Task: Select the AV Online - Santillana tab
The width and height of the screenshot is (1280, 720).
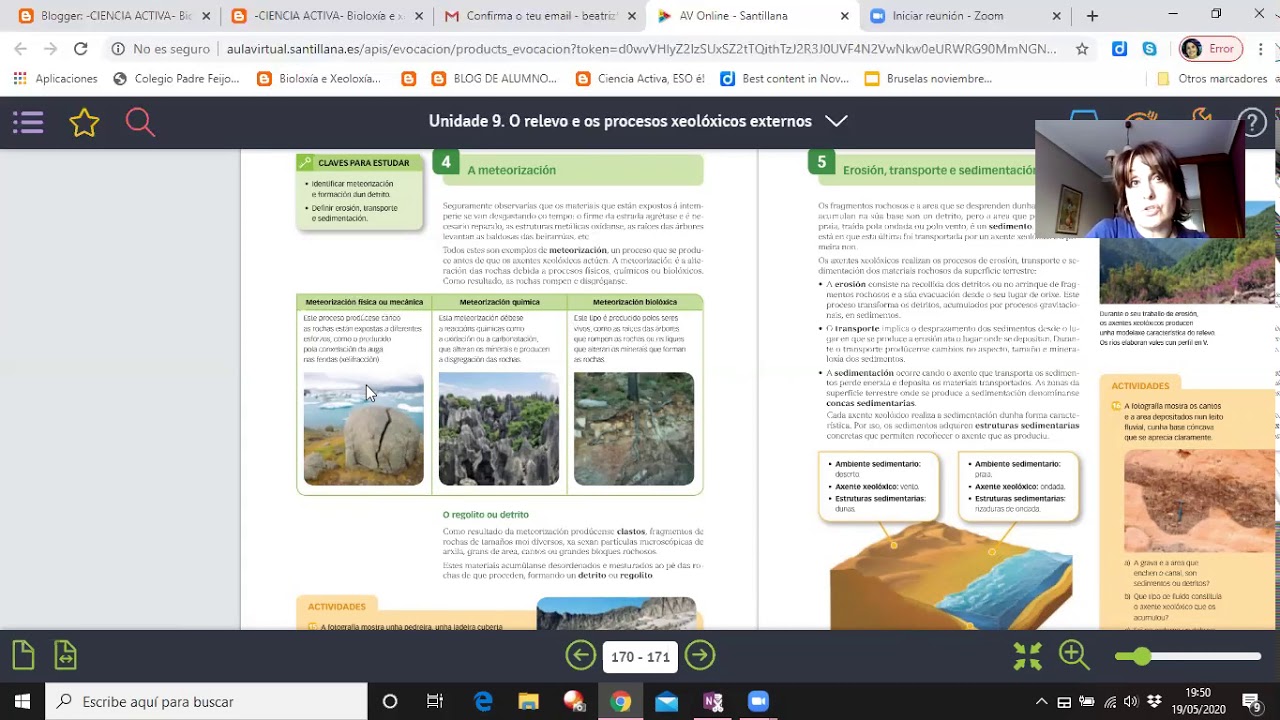Action: pyautogui.click(x=750, y=16)
